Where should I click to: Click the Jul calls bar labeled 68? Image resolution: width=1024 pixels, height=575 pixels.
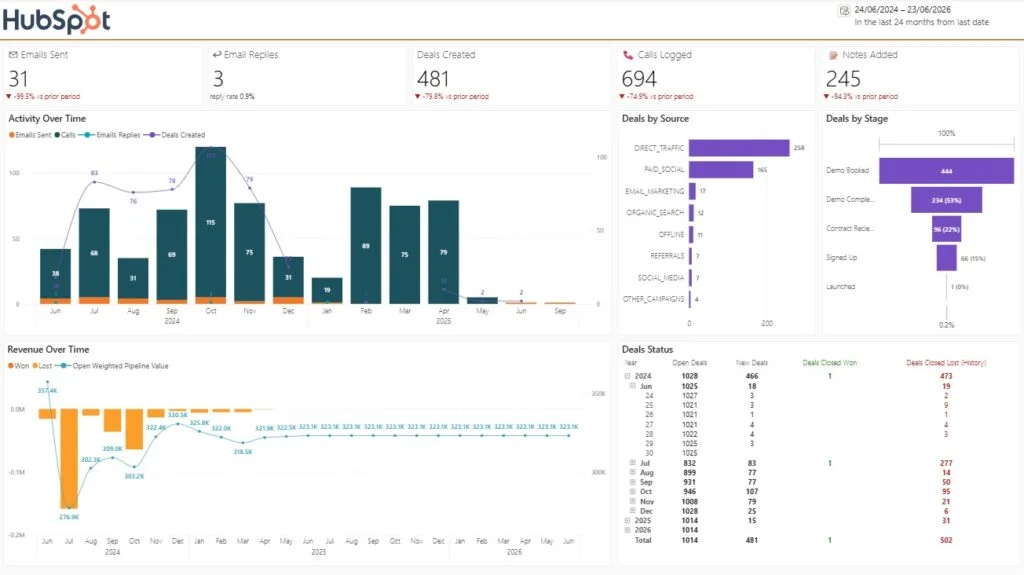point(94,253)
